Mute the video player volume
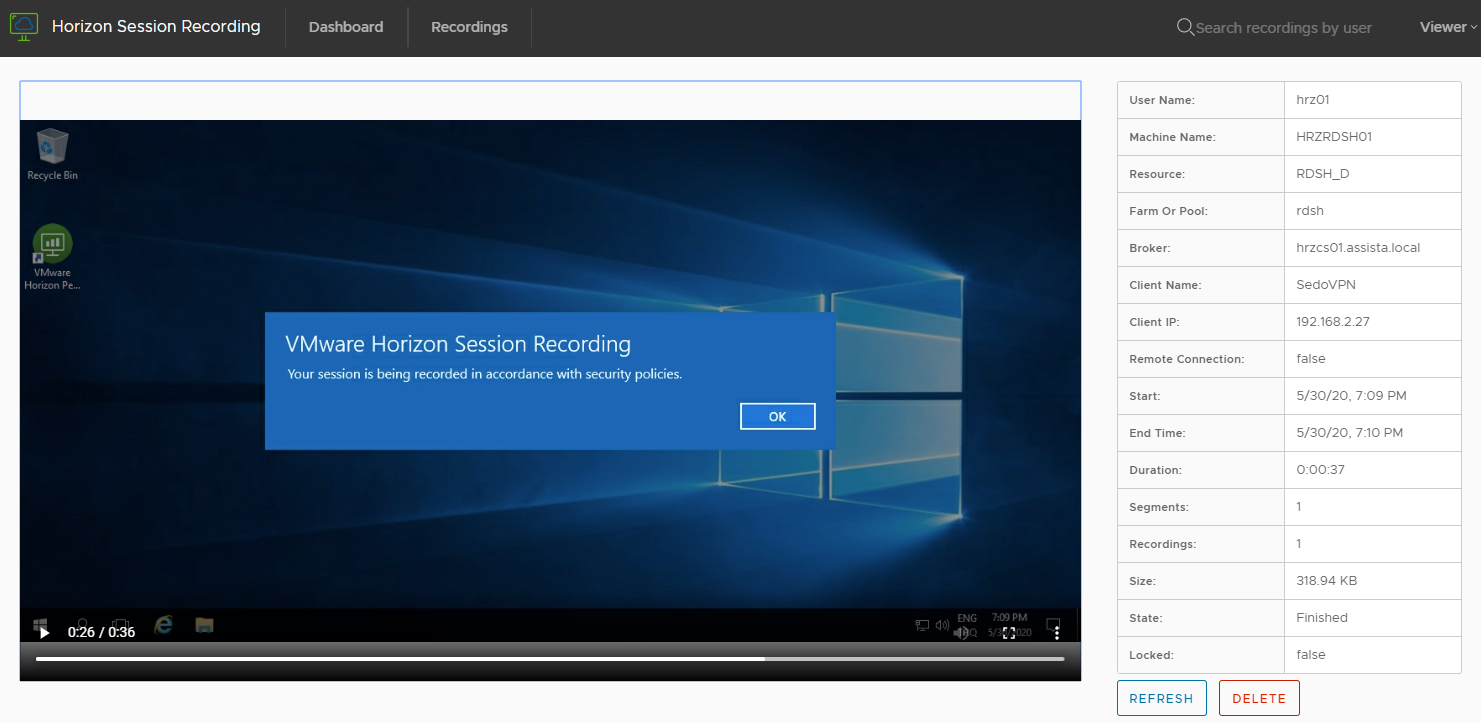 [x=961, y=632]
